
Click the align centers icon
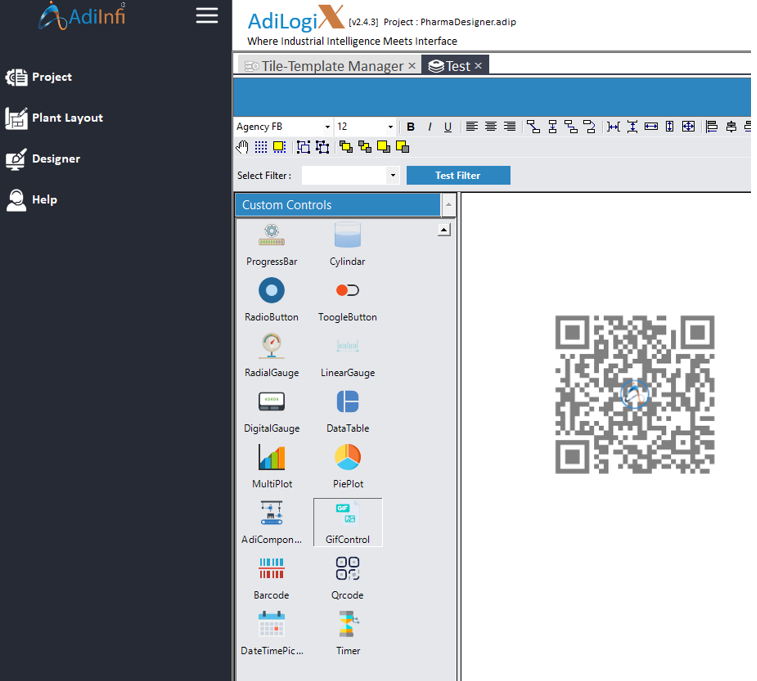point(731,126)
